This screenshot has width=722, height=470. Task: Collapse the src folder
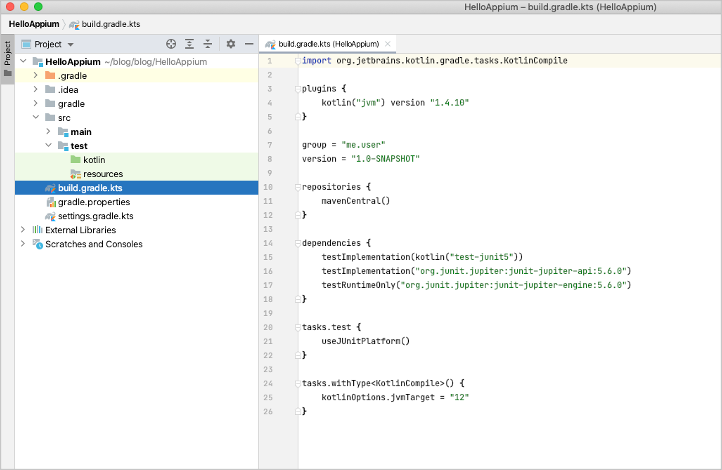pyautogui.click(x=35, y=117)
